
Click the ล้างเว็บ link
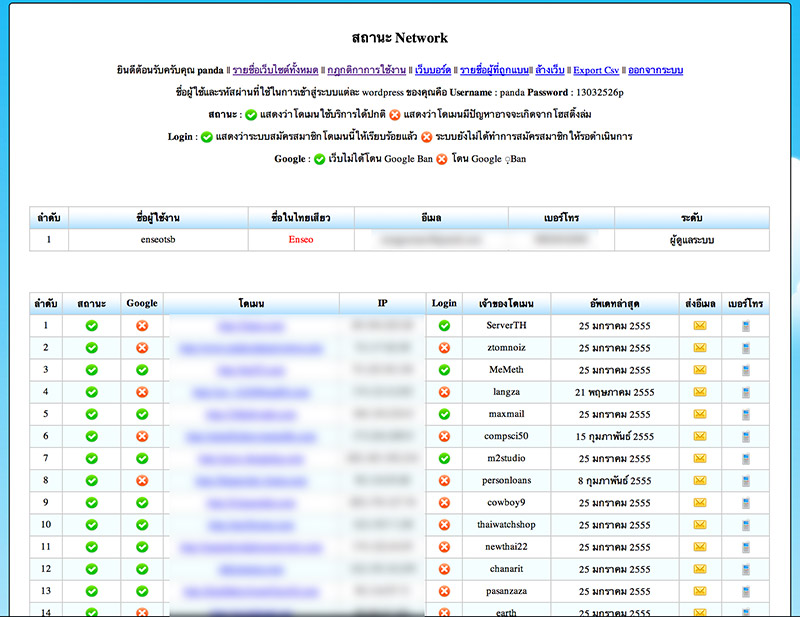[549, 71]
